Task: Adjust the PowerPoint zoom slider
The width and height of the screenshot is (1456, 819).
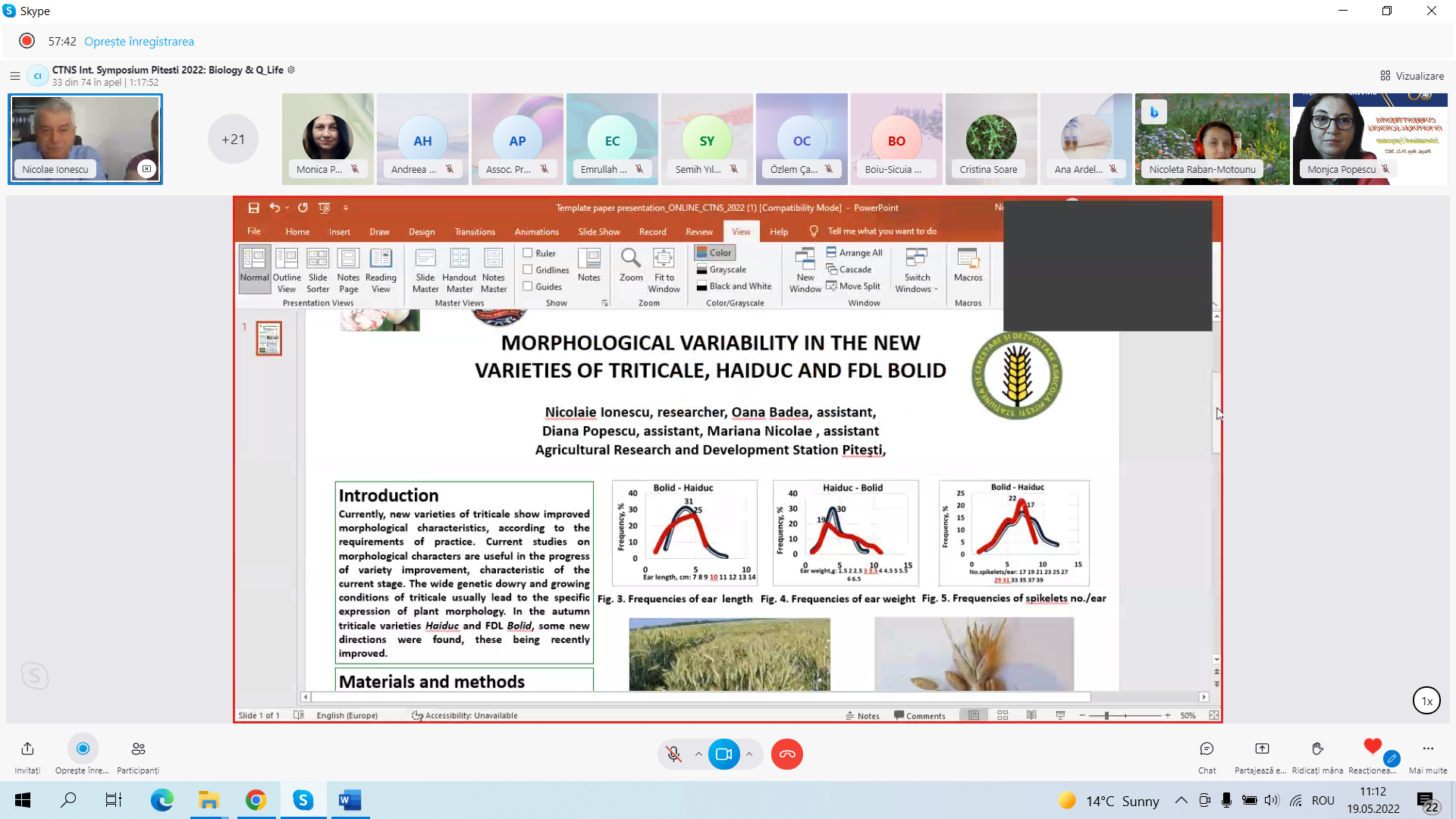Action: coord(1125,715)
